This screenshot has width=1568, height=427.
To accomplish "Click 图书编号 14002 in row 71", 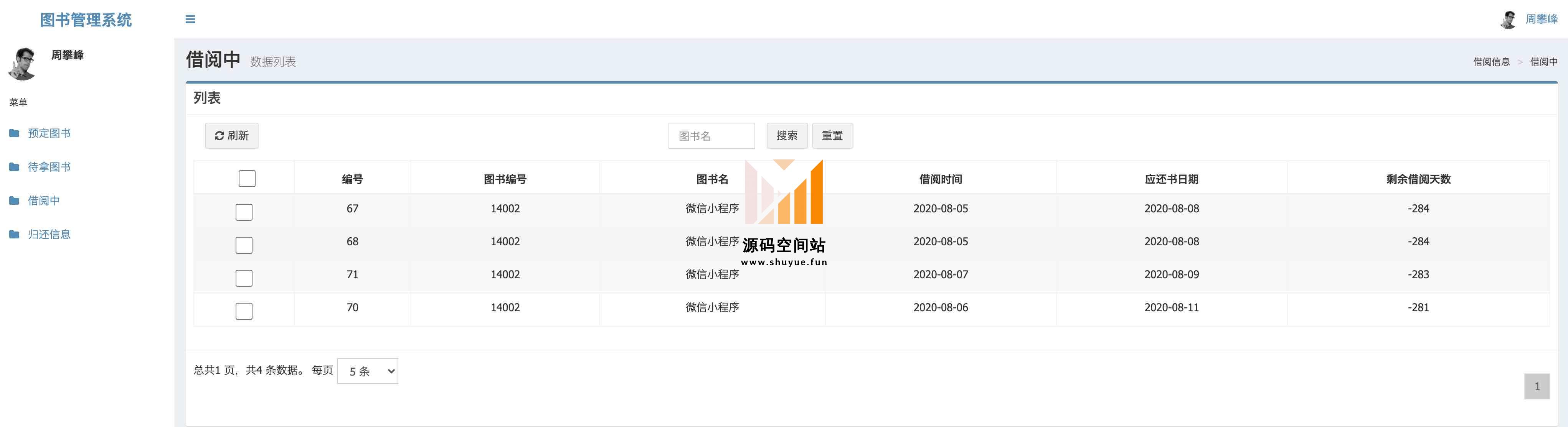I will coord(505,274).
